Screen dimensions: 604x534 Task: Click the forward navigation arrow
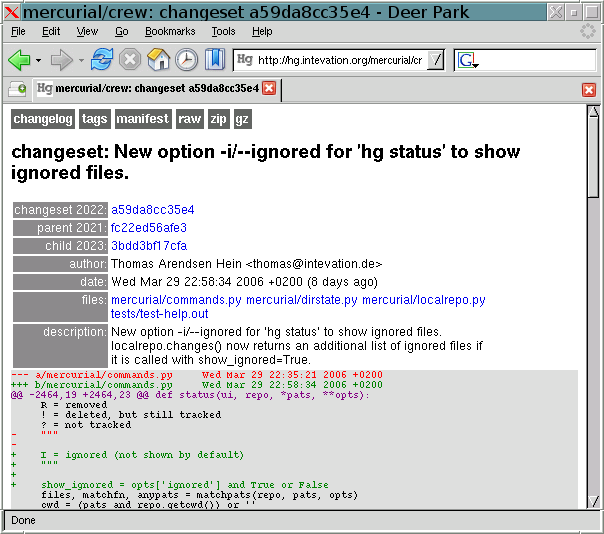pyautogui.click(x=62, y=60)
